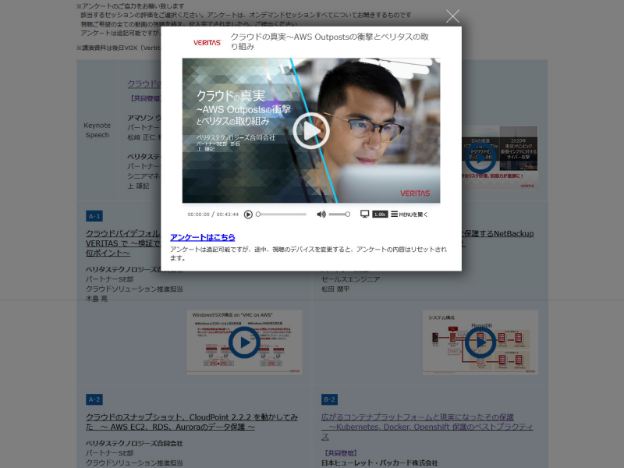
Task: Close the video popup with the X
Action: (x=452, y=16)
